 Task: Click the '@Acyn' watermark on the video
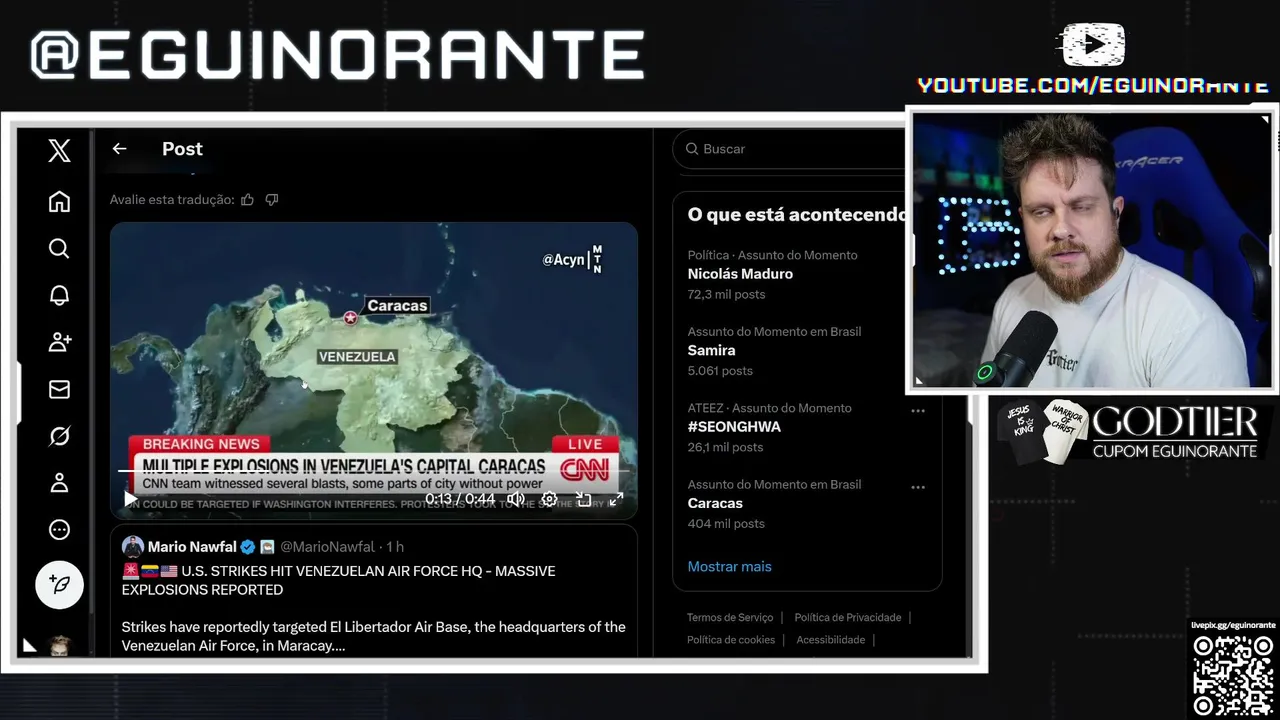click(563, 260)
